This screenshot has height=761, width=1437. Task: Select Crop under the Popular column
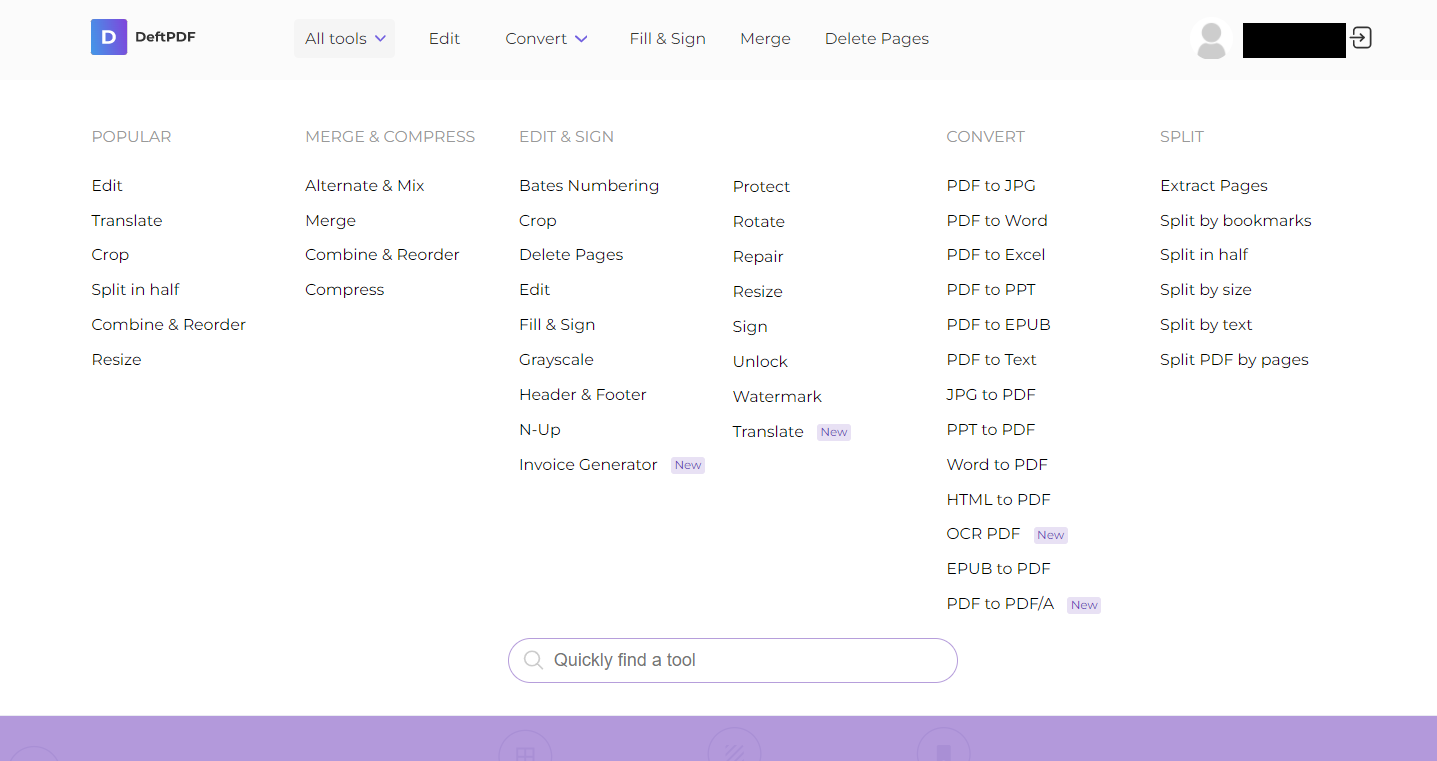coord(110,254)
